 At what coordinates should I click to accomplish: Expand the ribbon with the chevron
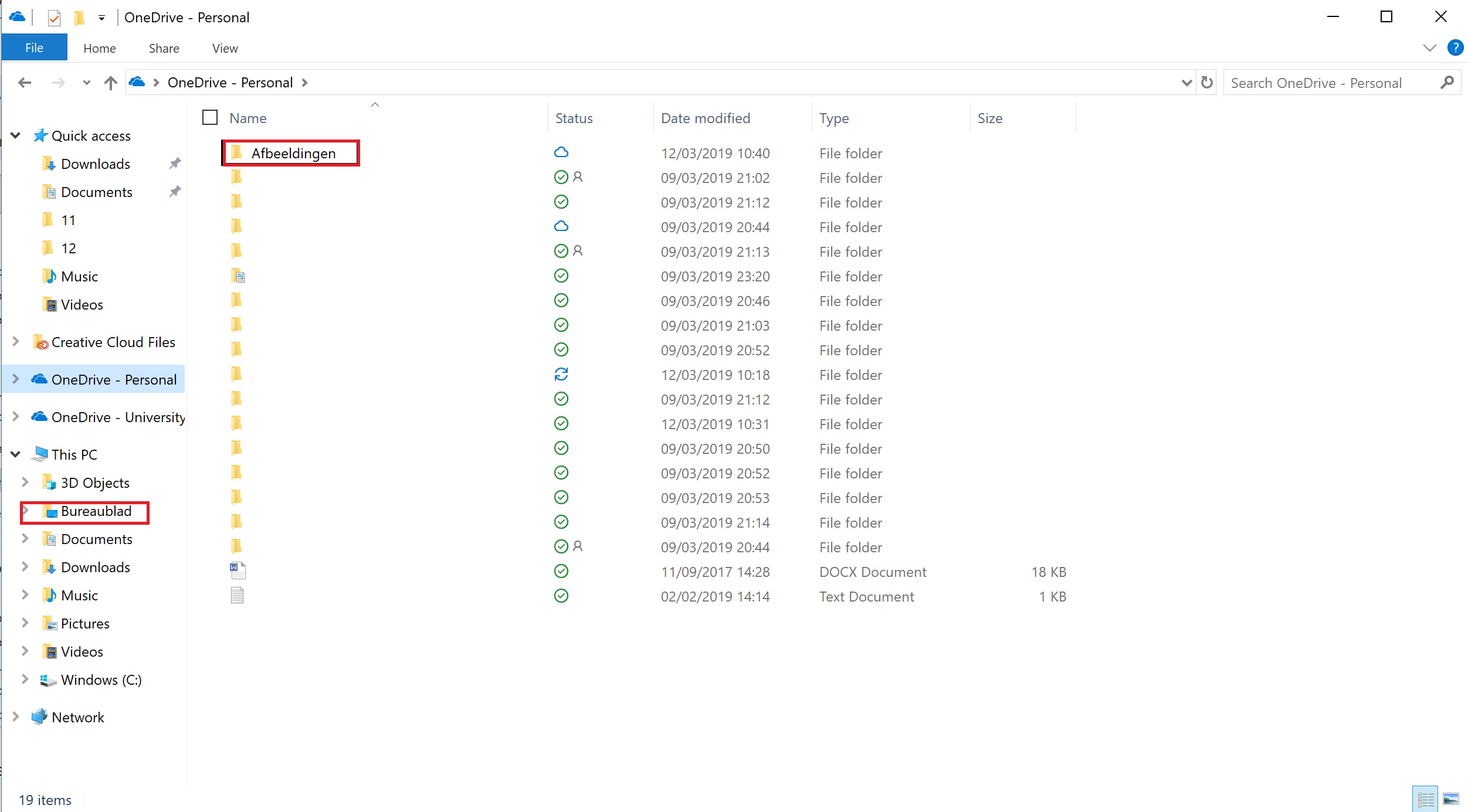point(1430,48)
